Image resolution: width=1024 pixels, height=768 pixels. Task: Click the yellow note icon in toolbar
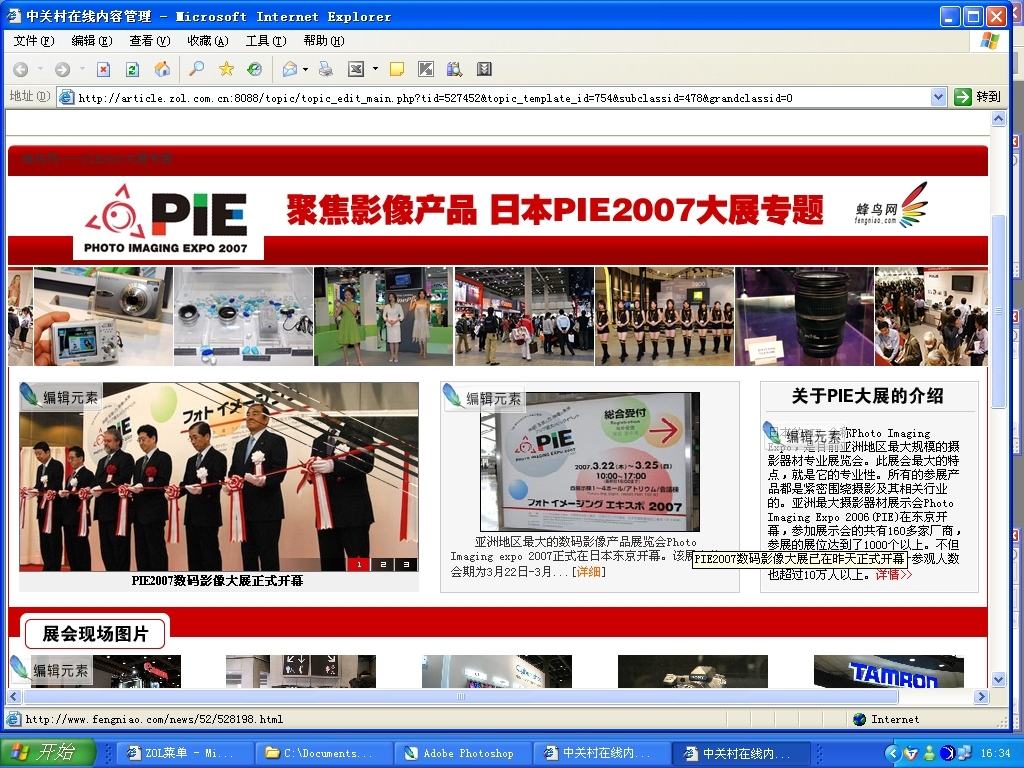tap(396, 69)
